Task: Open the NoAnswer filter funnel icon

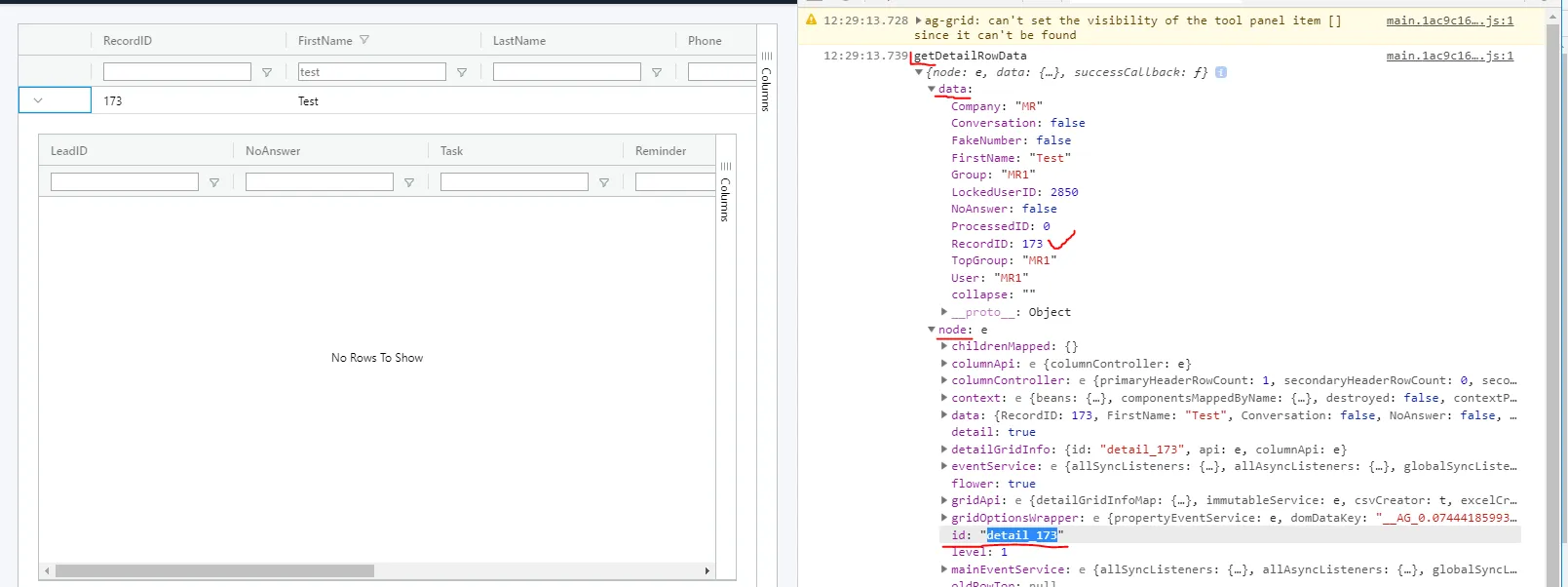Action: coord(409,182)
